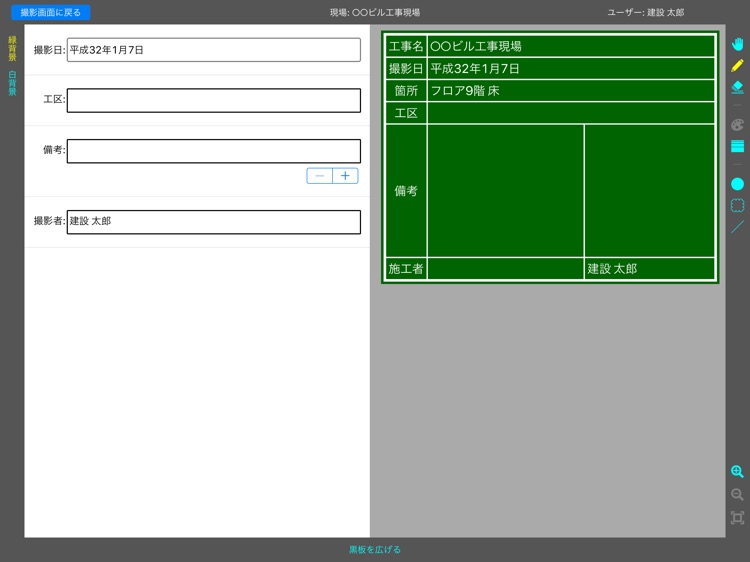Select the dashed rectangle selection tool
The height and width of the screenshot is (562, 750).
coord(737,205)
